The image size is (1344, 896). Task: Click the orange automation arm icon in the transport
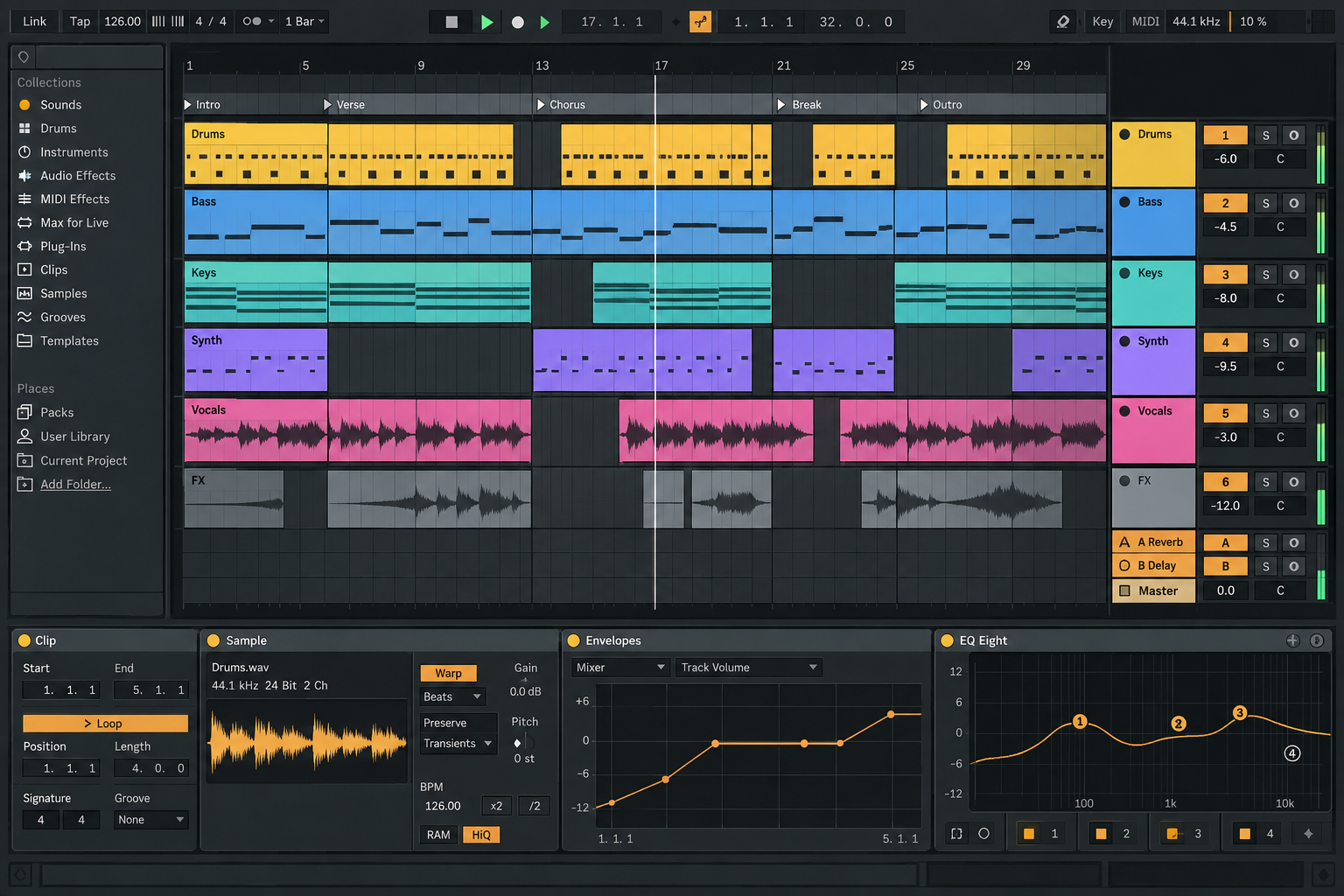click(x=701, y=22)
